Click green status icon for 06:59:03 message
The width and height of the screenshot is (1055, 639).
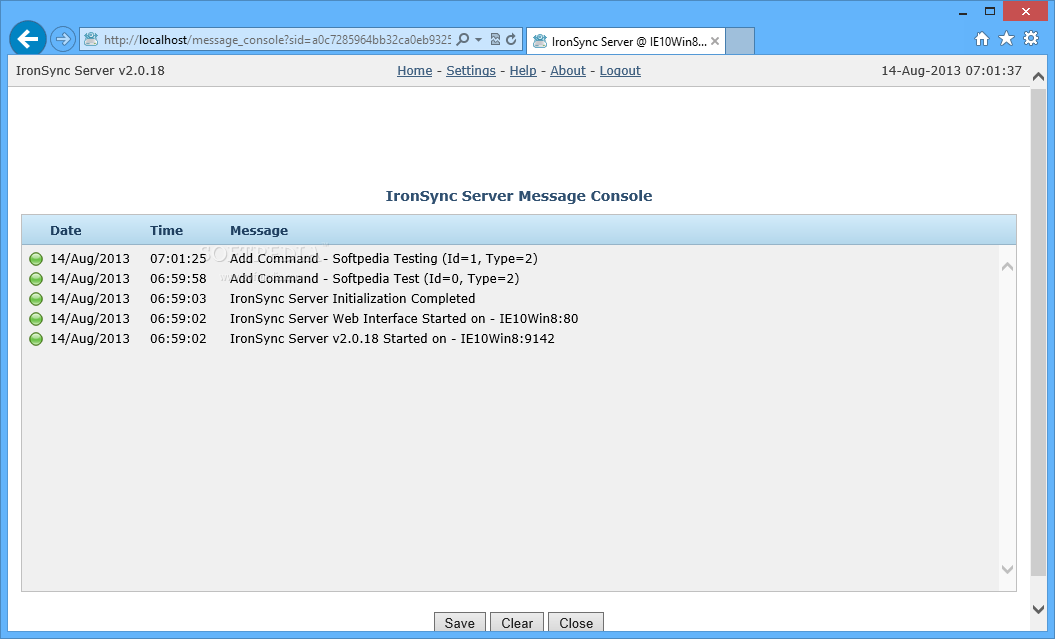pos(36,299)
